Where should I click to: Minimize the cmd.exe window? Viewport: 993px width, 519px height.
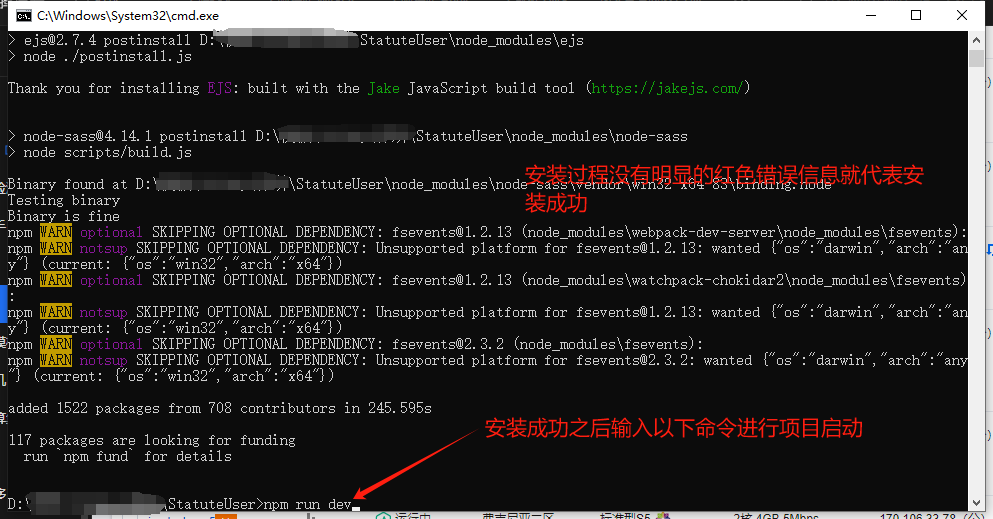(869, 15)
